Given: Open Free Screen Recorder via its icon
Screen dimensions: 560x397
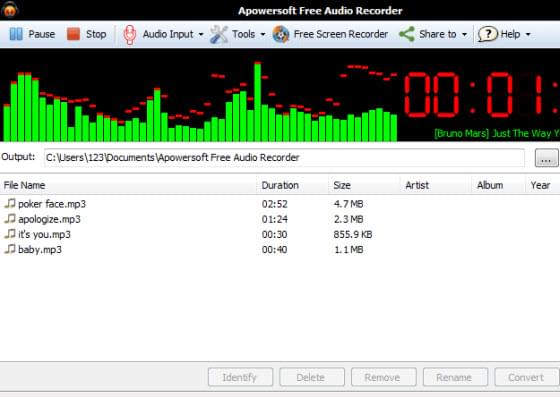Looking at the screenshot, I should click(281, 35).
